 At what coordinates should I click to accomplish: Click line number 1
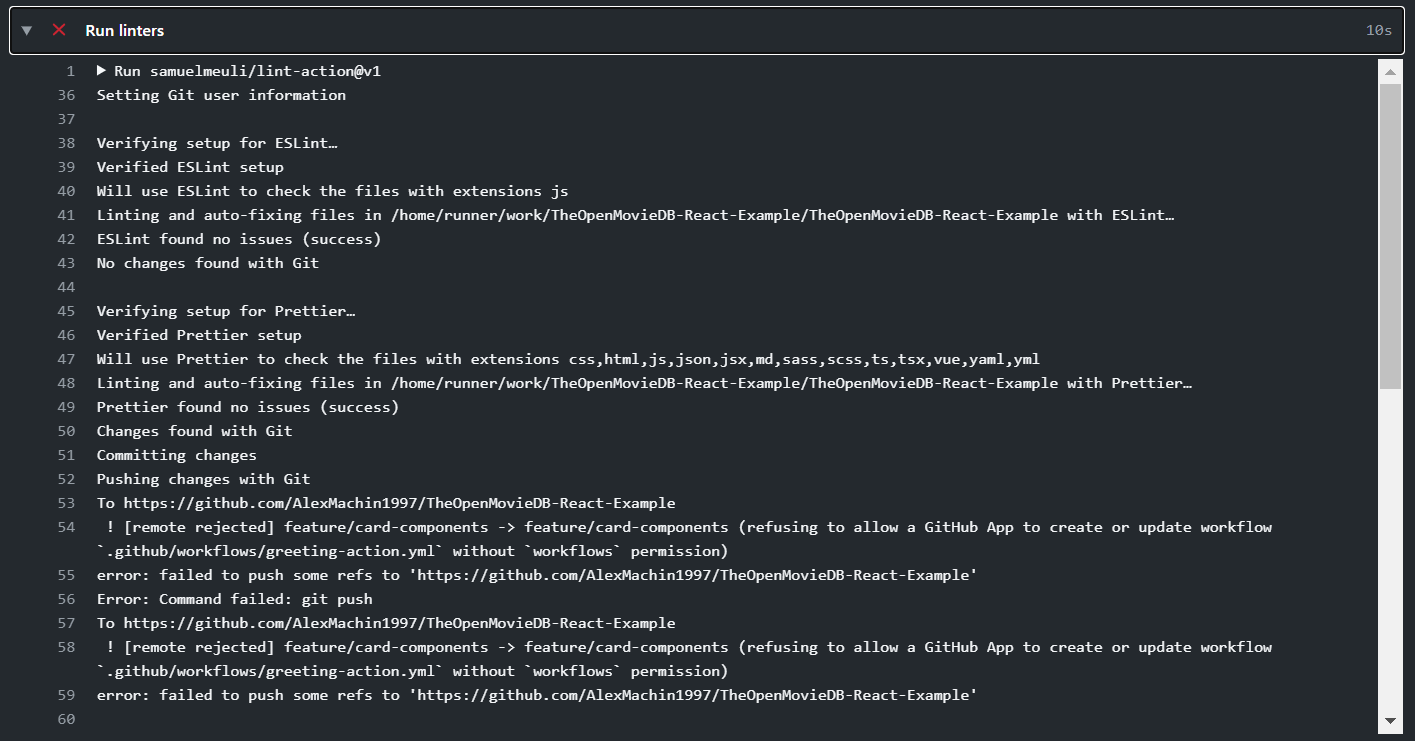pos(70,71)
